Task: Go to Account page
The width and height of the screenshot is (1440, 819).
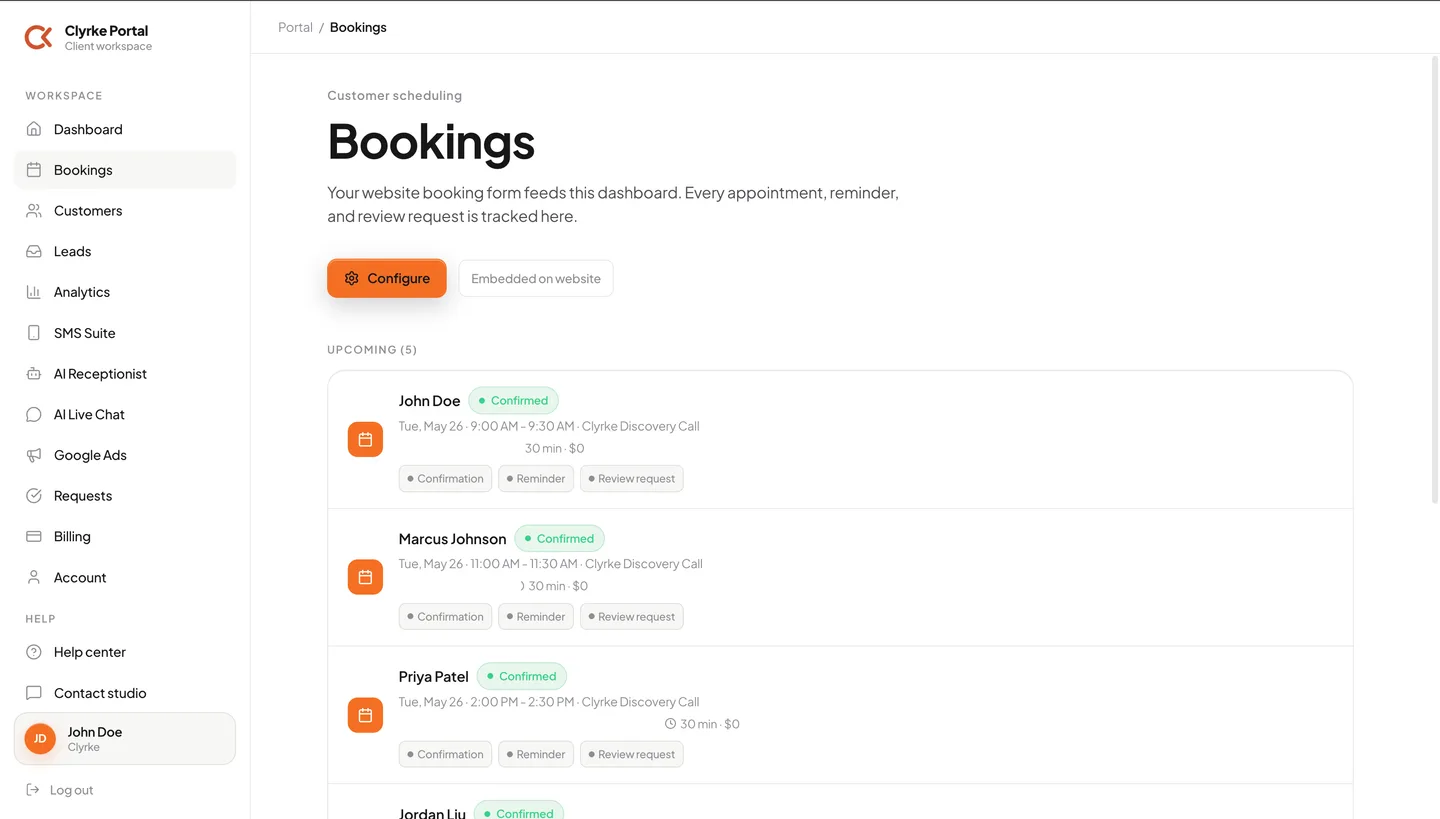Action: point(125,577)
